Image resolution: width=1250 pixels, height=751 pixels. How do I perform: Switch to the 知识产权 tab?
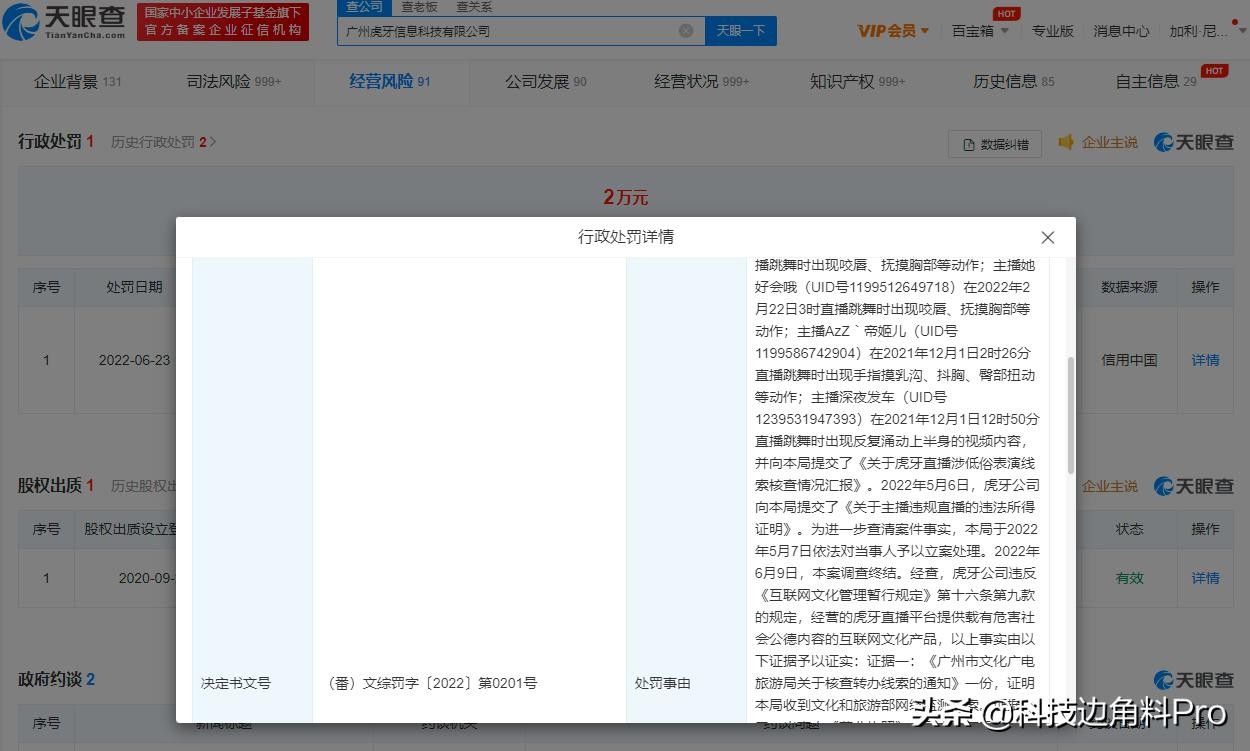click(x=856, y=81)
